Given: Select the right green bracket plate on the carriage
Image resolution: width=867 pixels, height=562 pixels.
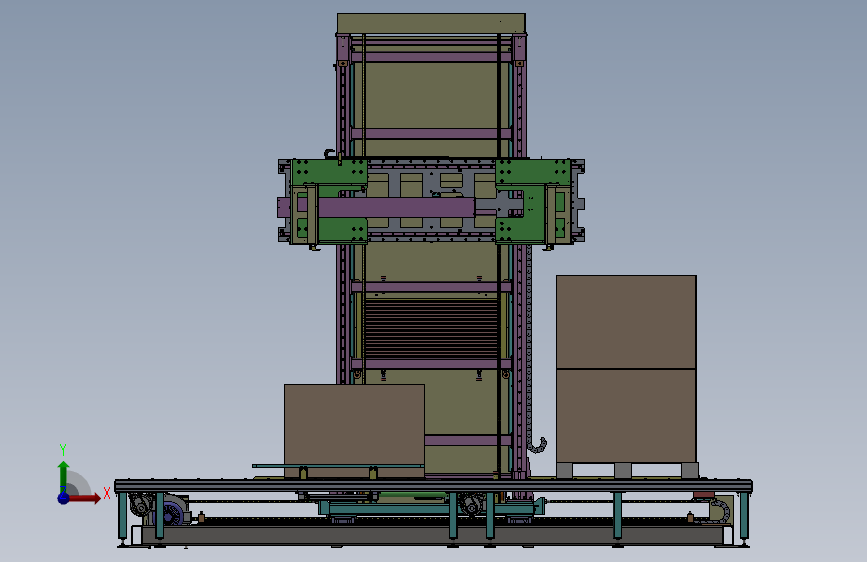Looking at the screenshot, I should [x=533, y=201].
